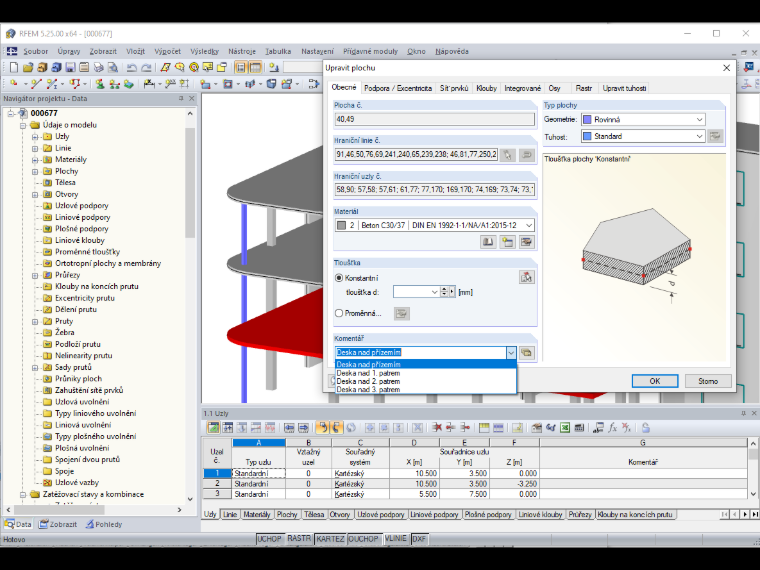Pick boundary lines graphically icon

pos(507,155)
